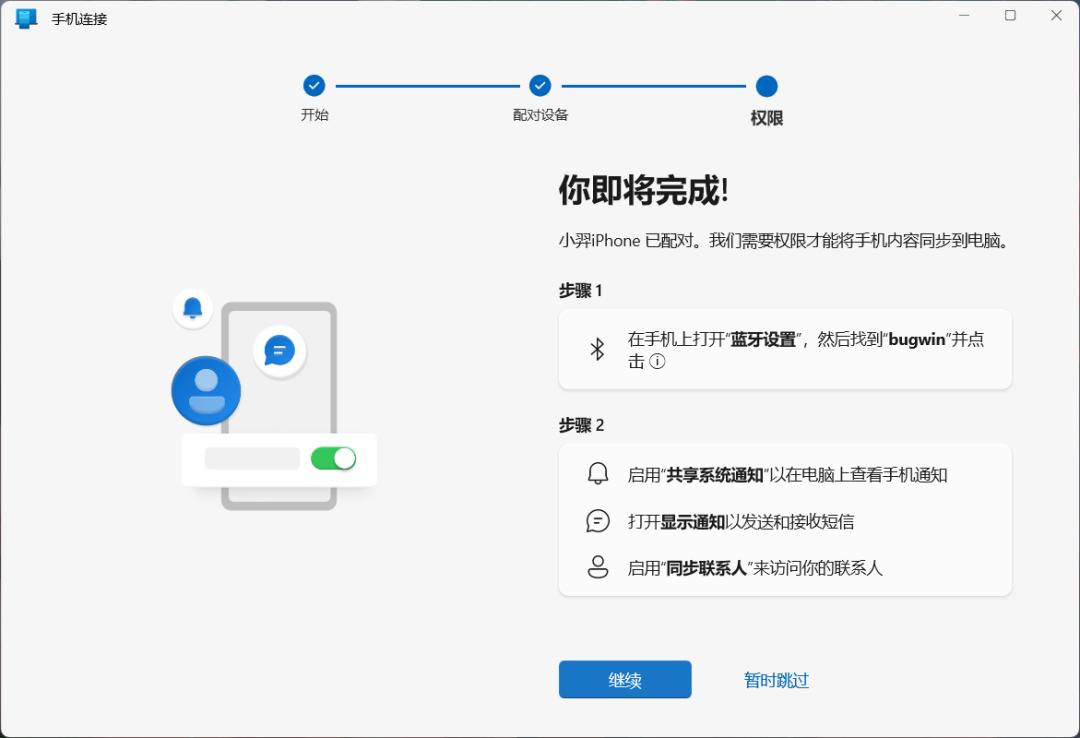Click the progress line between 配对设备 and 权限

[x=652, y=86]
